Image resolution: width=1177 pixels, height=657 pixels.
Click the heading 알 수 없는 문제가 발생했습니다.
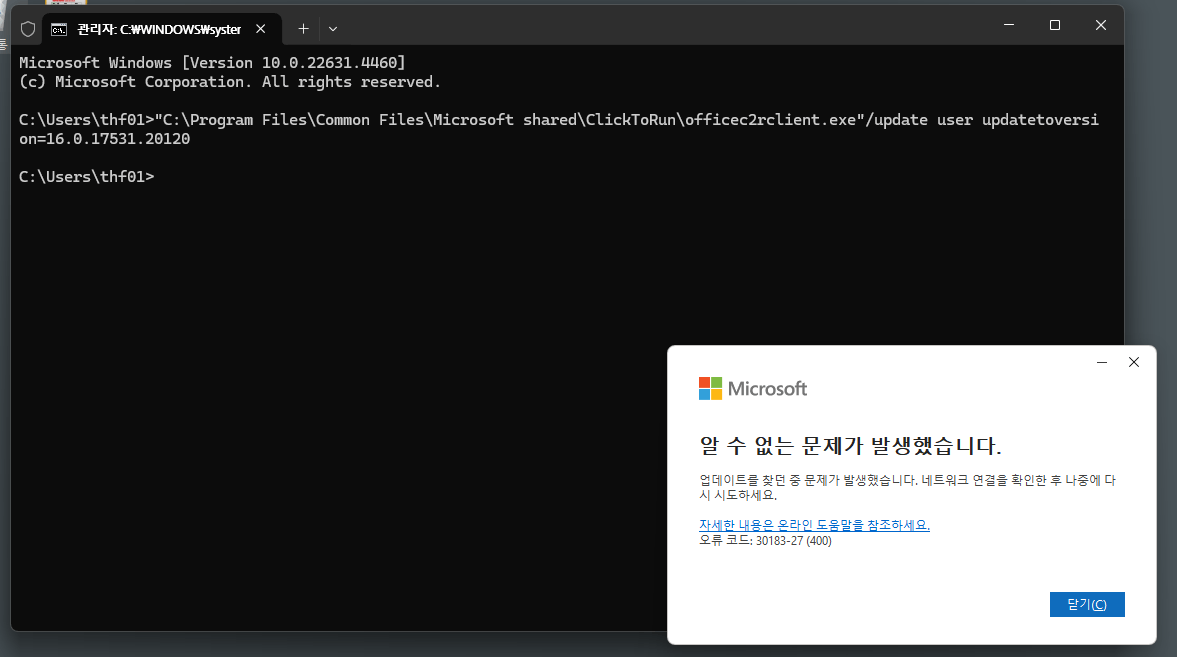(850, 445)
